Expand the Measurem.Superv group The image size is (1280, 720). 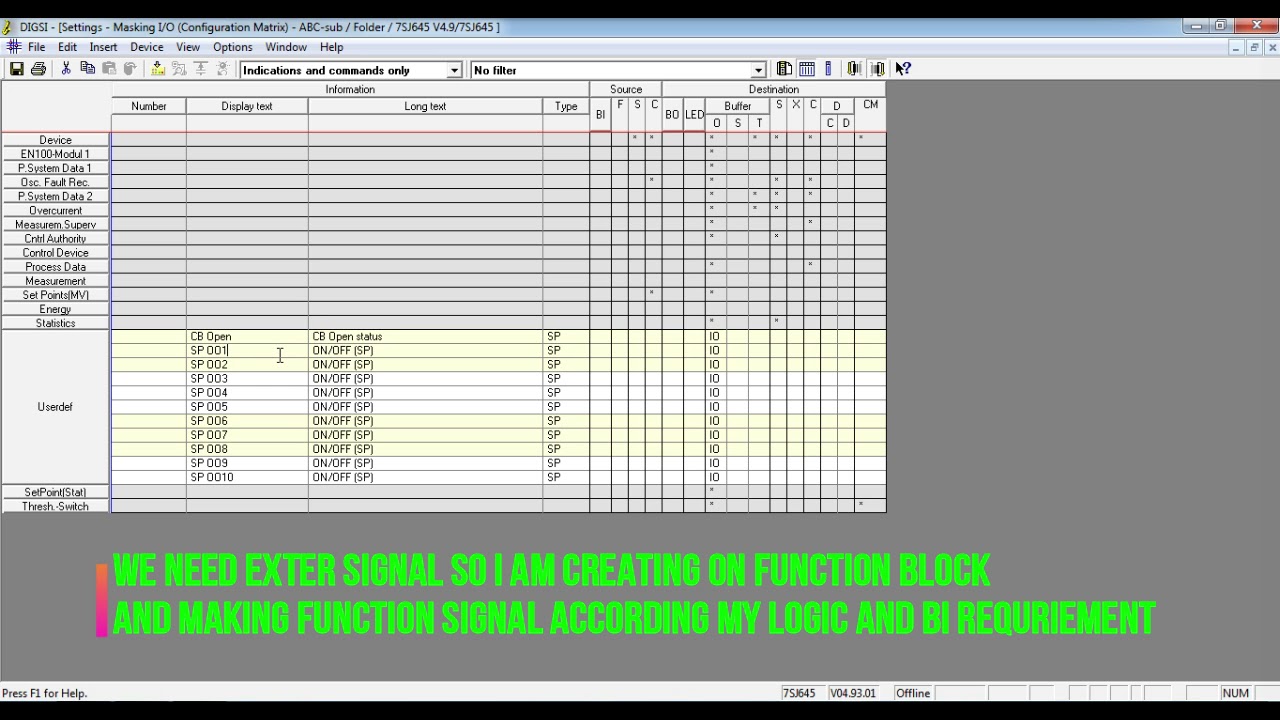pyautogui.click(x=55, y=225)
